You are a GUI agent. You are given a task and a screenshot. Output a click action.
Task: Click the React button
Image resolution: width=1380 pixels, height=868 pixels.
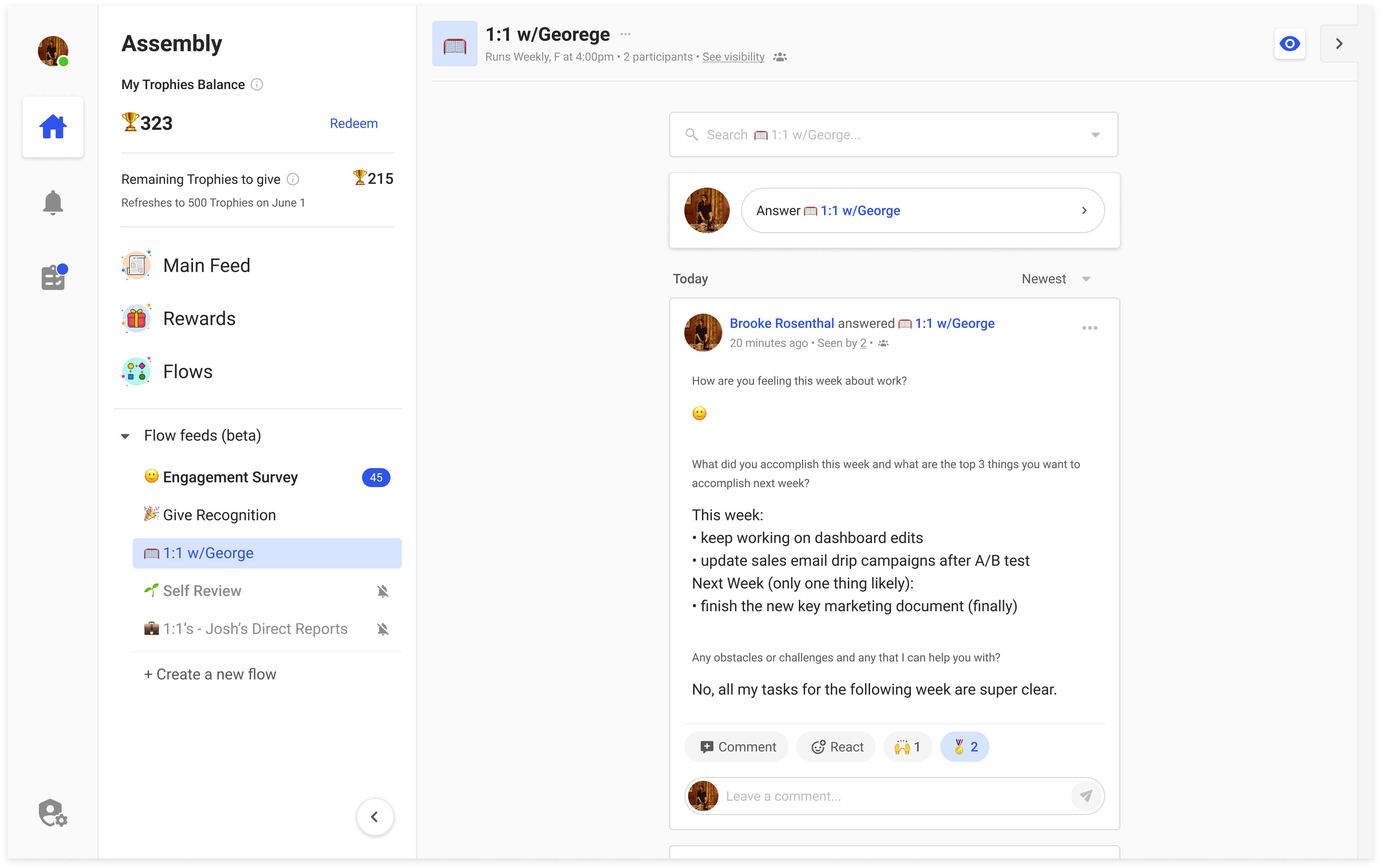tap(836, 746)
